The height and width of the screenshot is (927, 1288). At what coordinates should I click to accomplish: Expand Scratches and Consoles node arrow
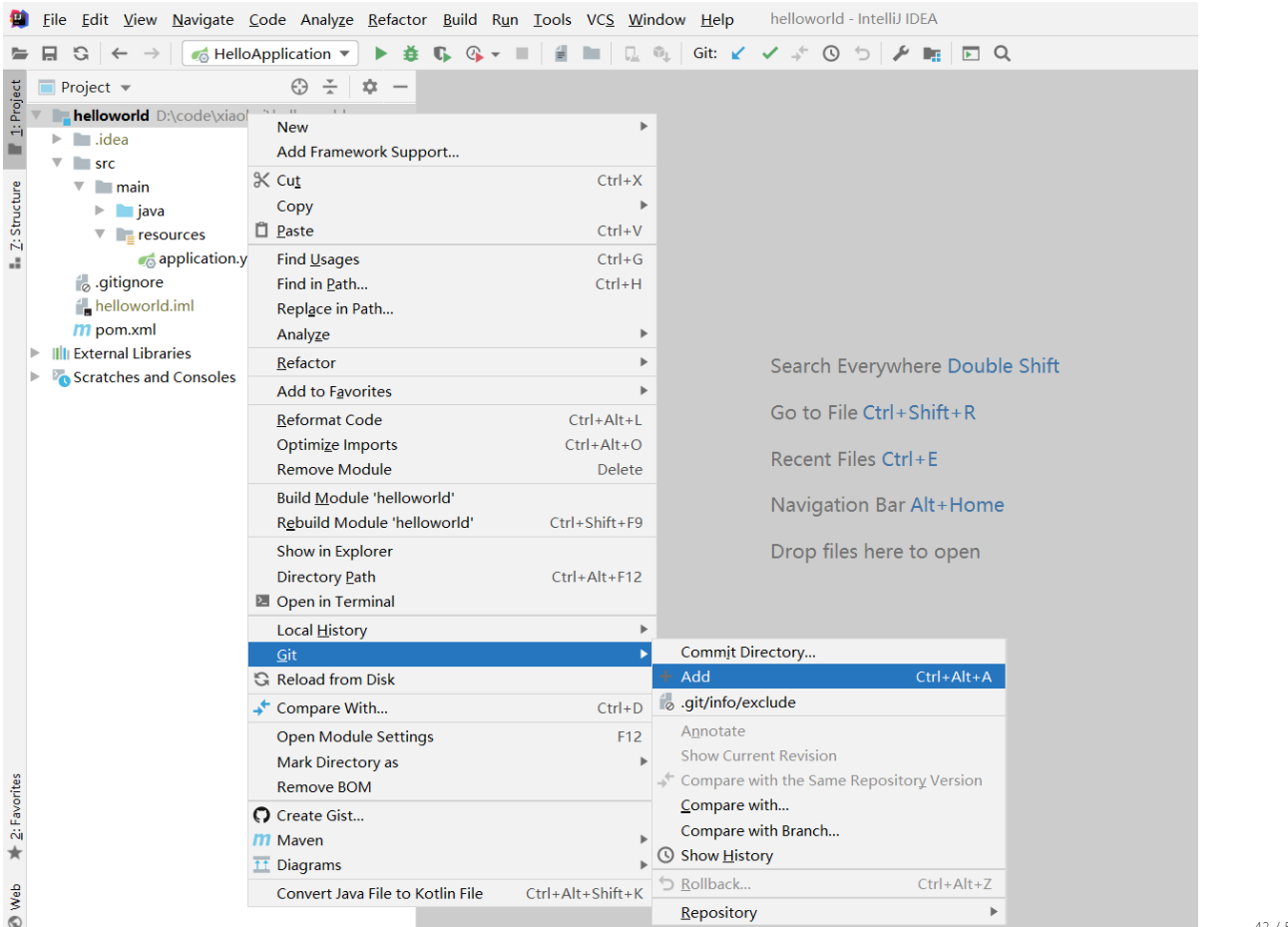[x=36, y=377]
